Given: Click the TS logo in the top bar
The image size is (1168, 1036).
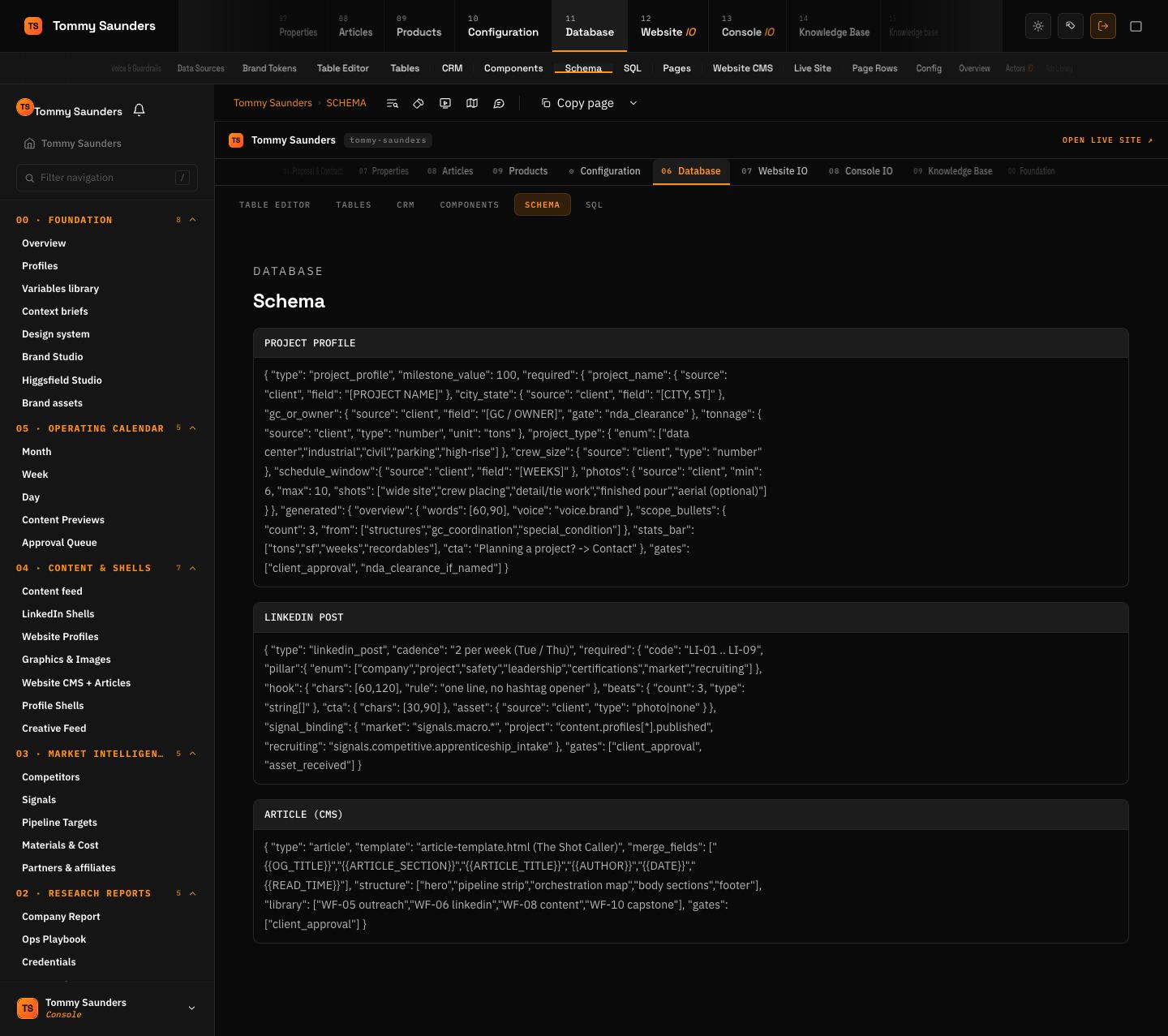Looking at the screenshot, I should tap(33, 26).
